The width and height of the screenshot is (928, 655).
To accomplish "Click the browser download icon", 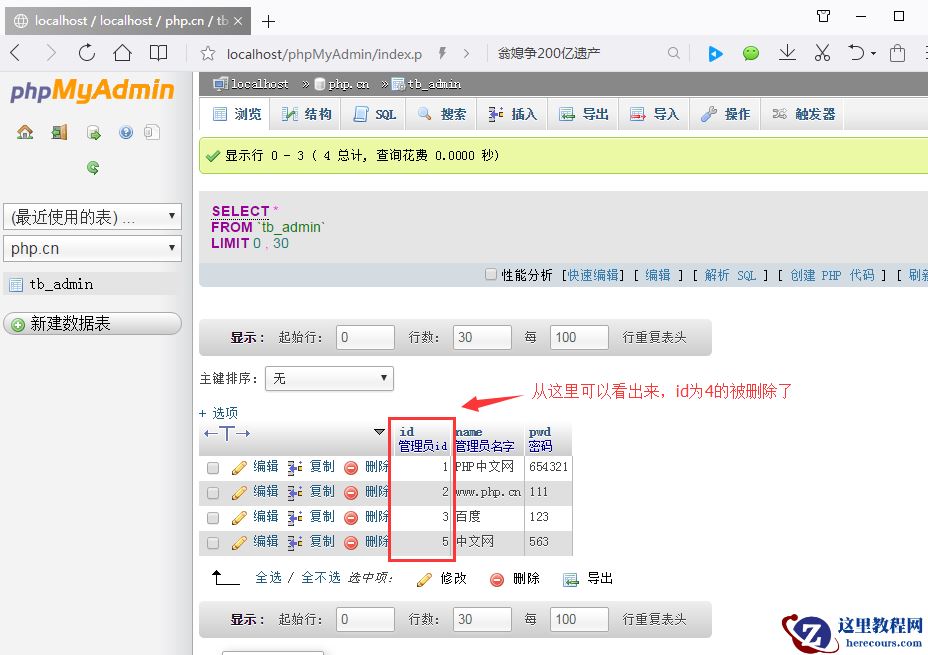I will click(787, 53).
